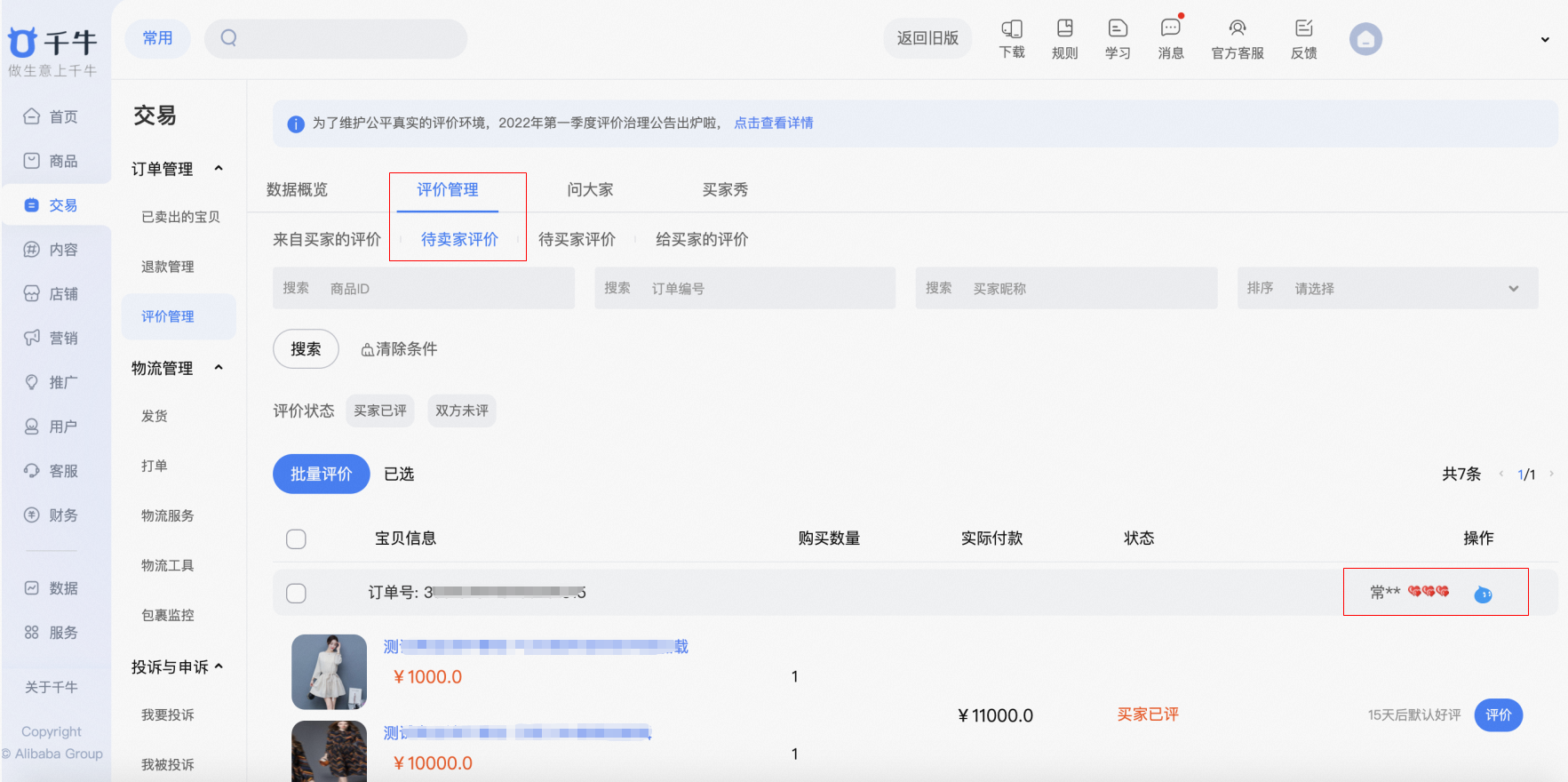1568x782 pixels.
Task: Click the 订单编号 search field
Action: pyautogui.click(x=744, y=288)
